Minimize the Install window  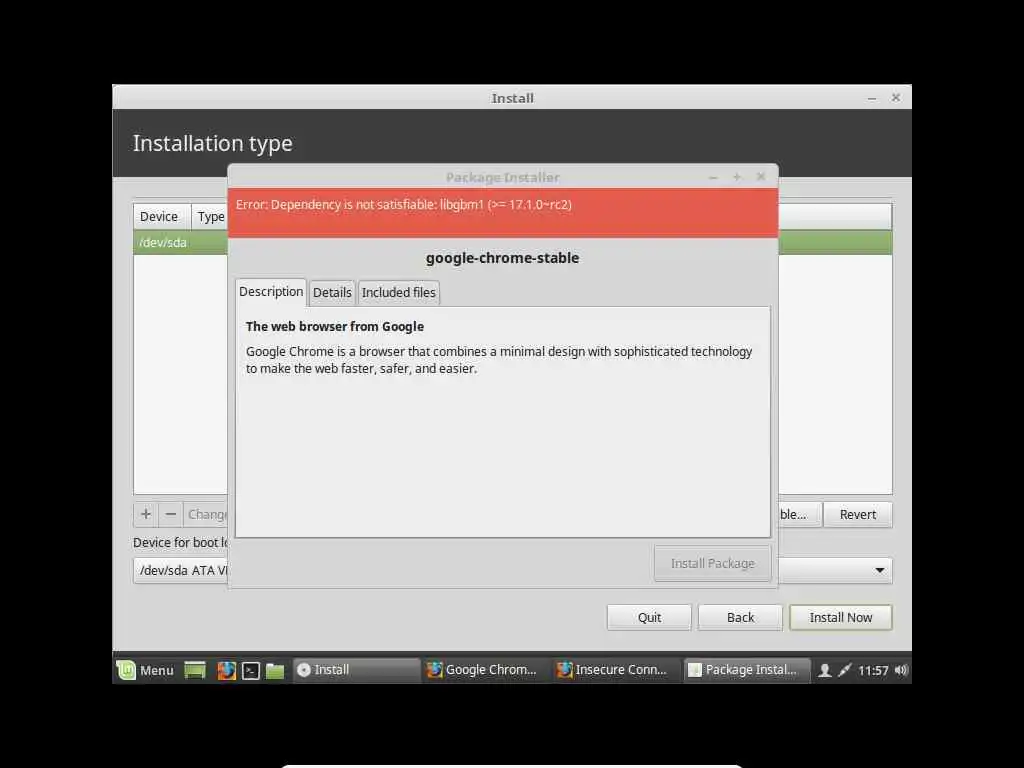[x=872, y=98]
